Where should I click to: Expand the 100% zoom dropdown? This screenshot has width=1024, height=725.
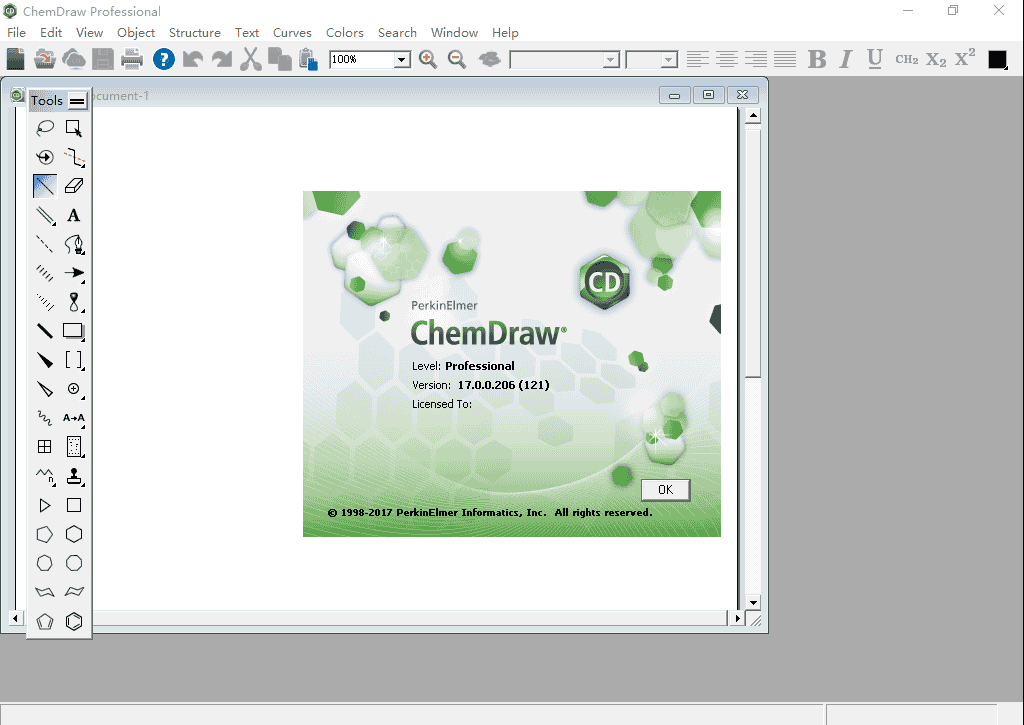click(x=402, y=60)
